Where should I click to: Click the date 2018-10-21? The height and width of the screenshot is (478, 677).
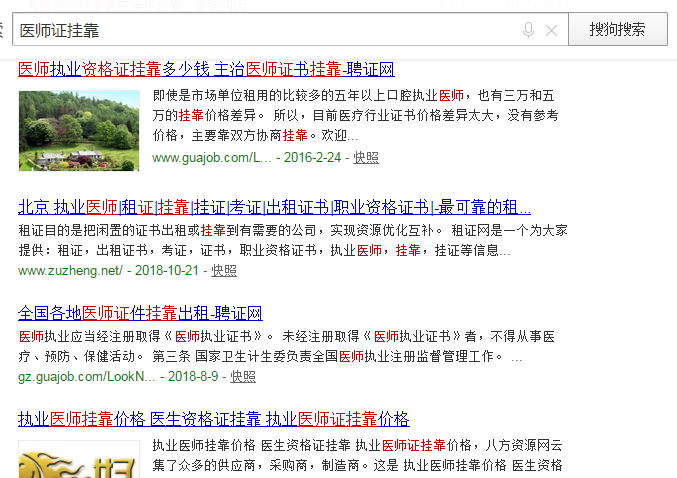click(167, 271)
